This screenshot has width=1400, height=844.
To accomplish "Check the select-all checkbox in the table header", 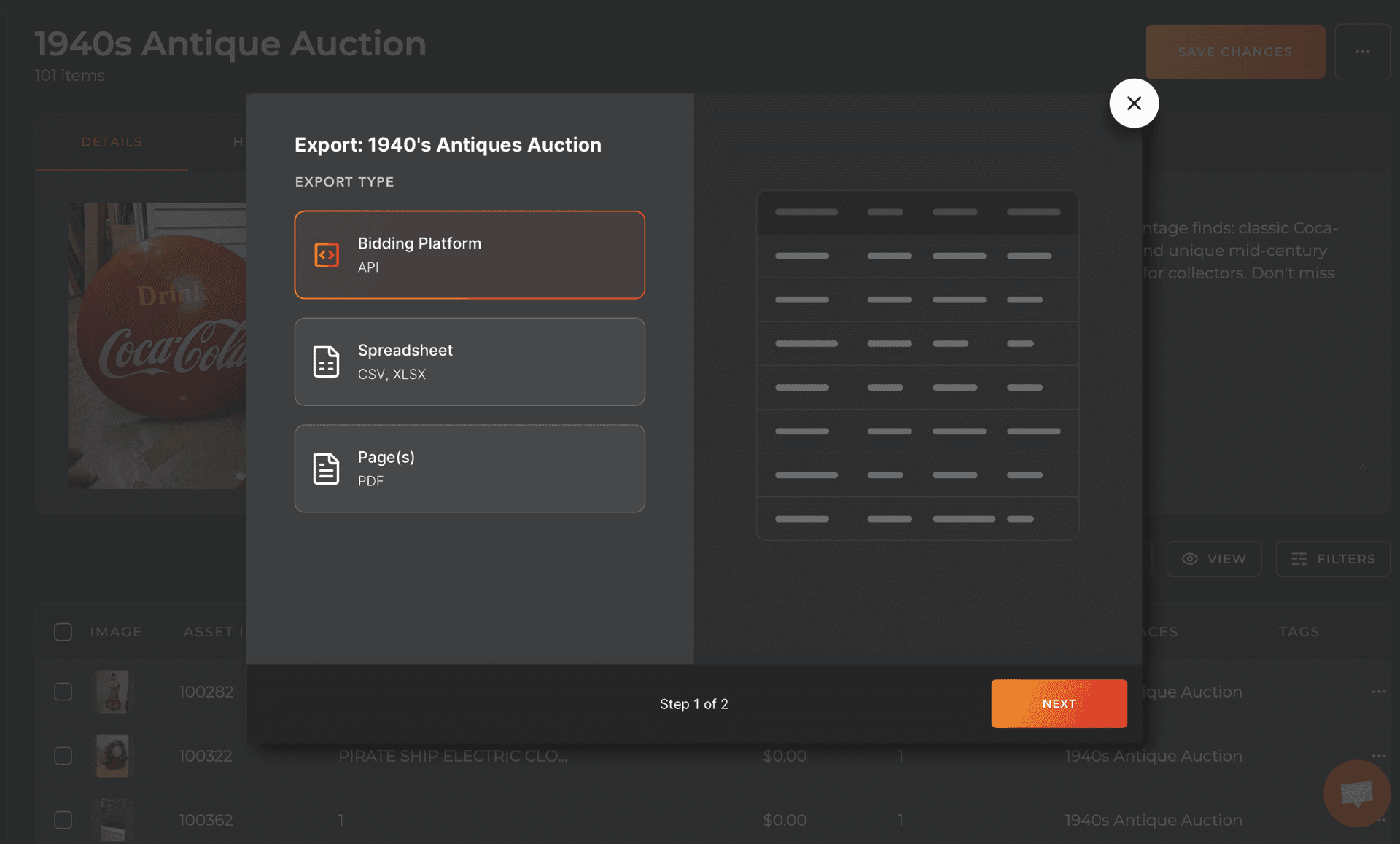I will 63,632.
